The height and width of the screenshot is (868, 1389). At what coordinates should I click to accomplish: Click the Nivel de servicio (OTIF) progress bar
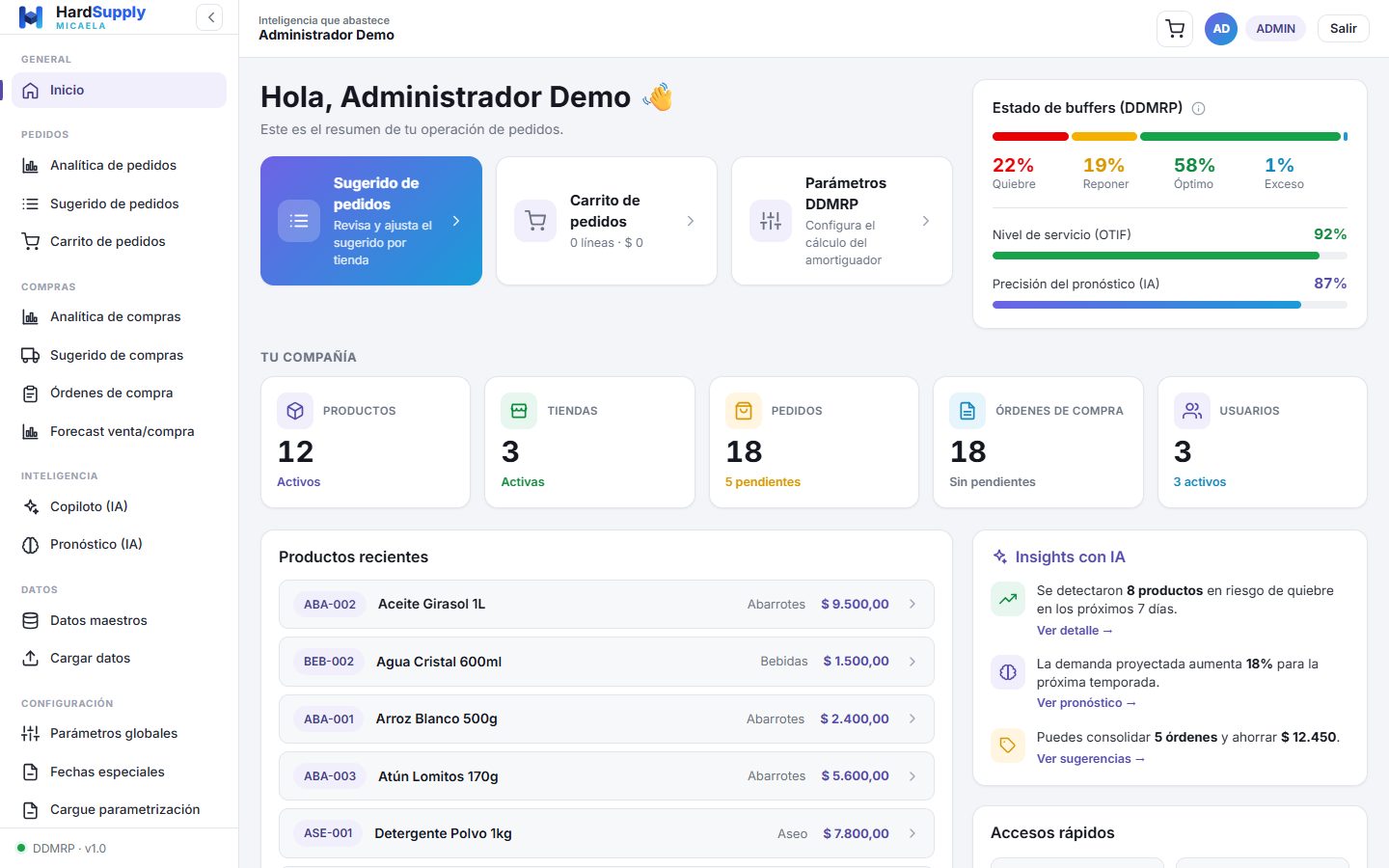(x=1170, y=256)
